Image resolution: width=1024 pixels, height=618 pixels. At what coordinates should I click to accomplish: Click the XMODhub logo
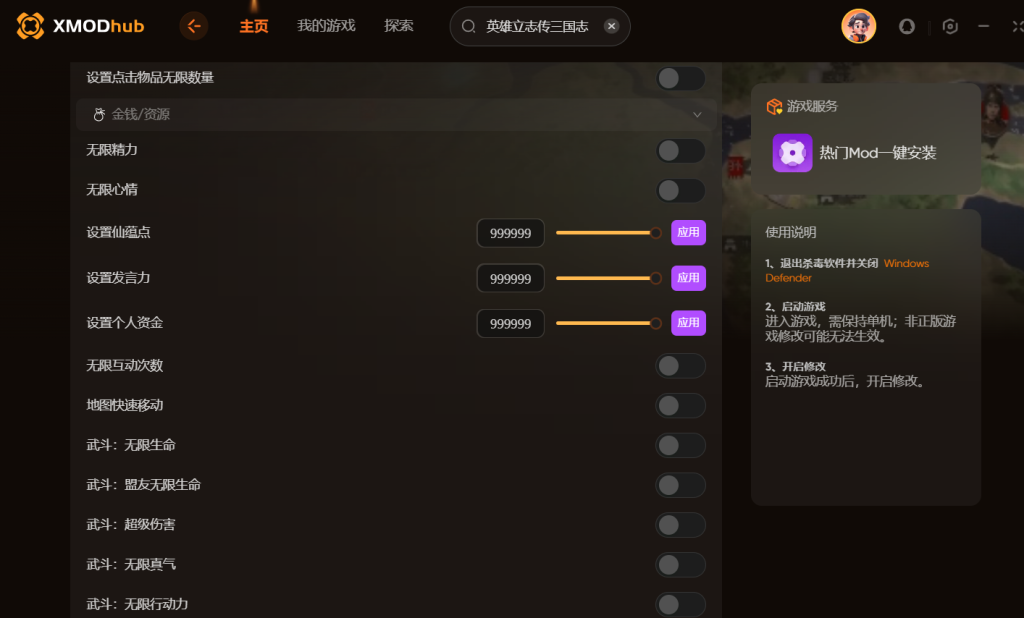click(x=80, y=26)
